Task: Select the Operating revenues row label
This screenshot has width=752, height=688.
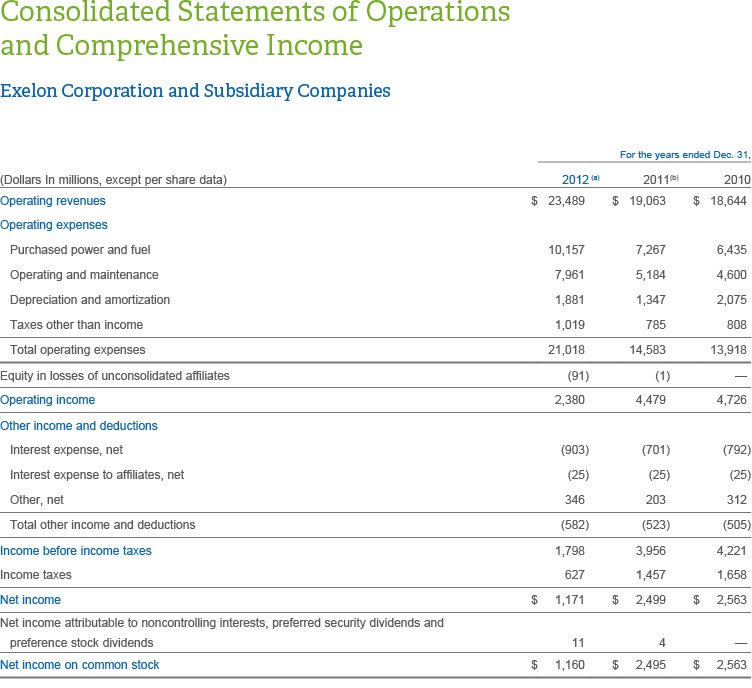Action: tap(53, 201)
